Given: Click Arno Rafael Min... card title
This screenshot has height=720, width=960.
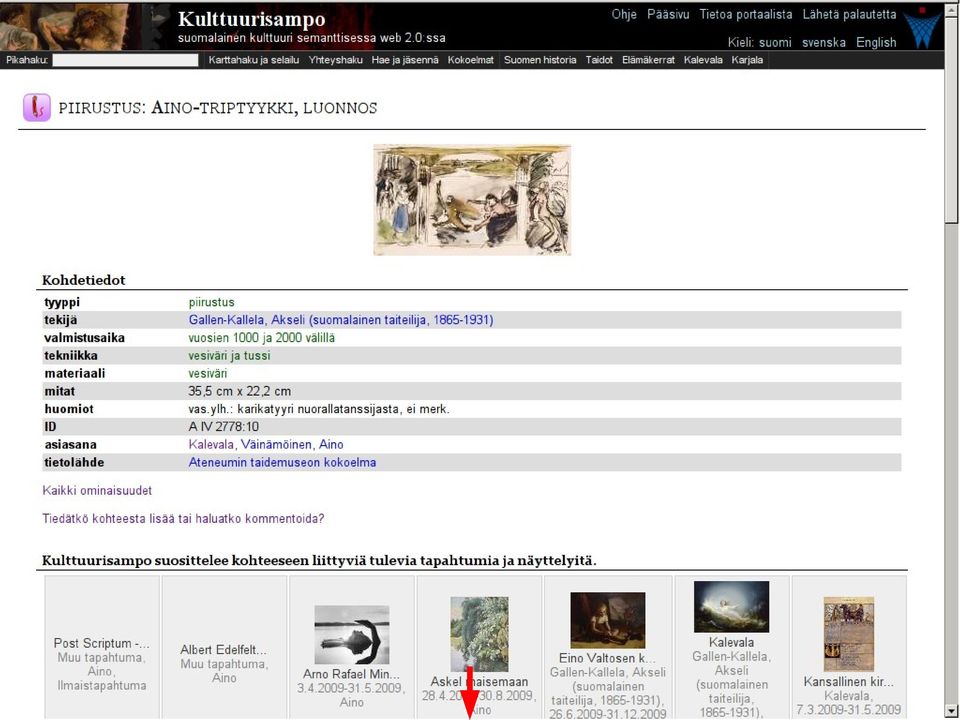Looking at the screenshot, I should pos(351,675).
